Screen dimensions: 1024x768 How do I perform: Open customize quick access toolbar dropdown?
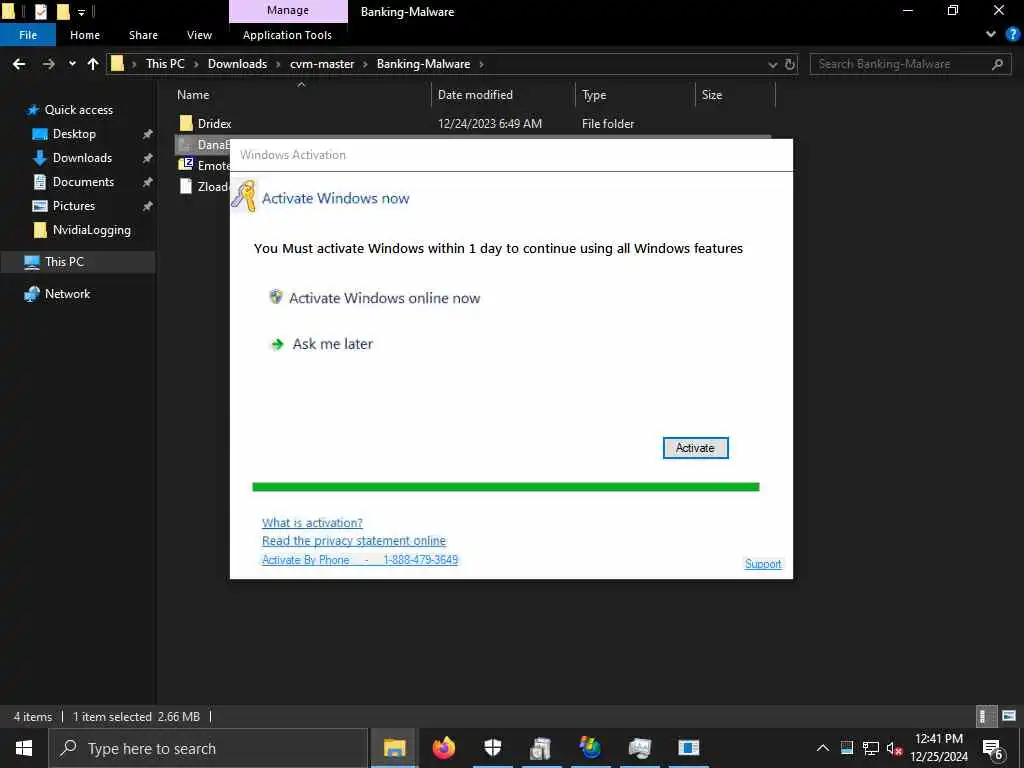[81, 12]
